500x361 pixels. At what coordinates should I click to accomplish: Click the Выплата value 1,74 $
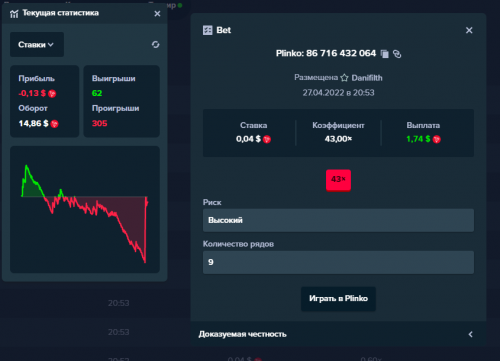coord(418,139)
